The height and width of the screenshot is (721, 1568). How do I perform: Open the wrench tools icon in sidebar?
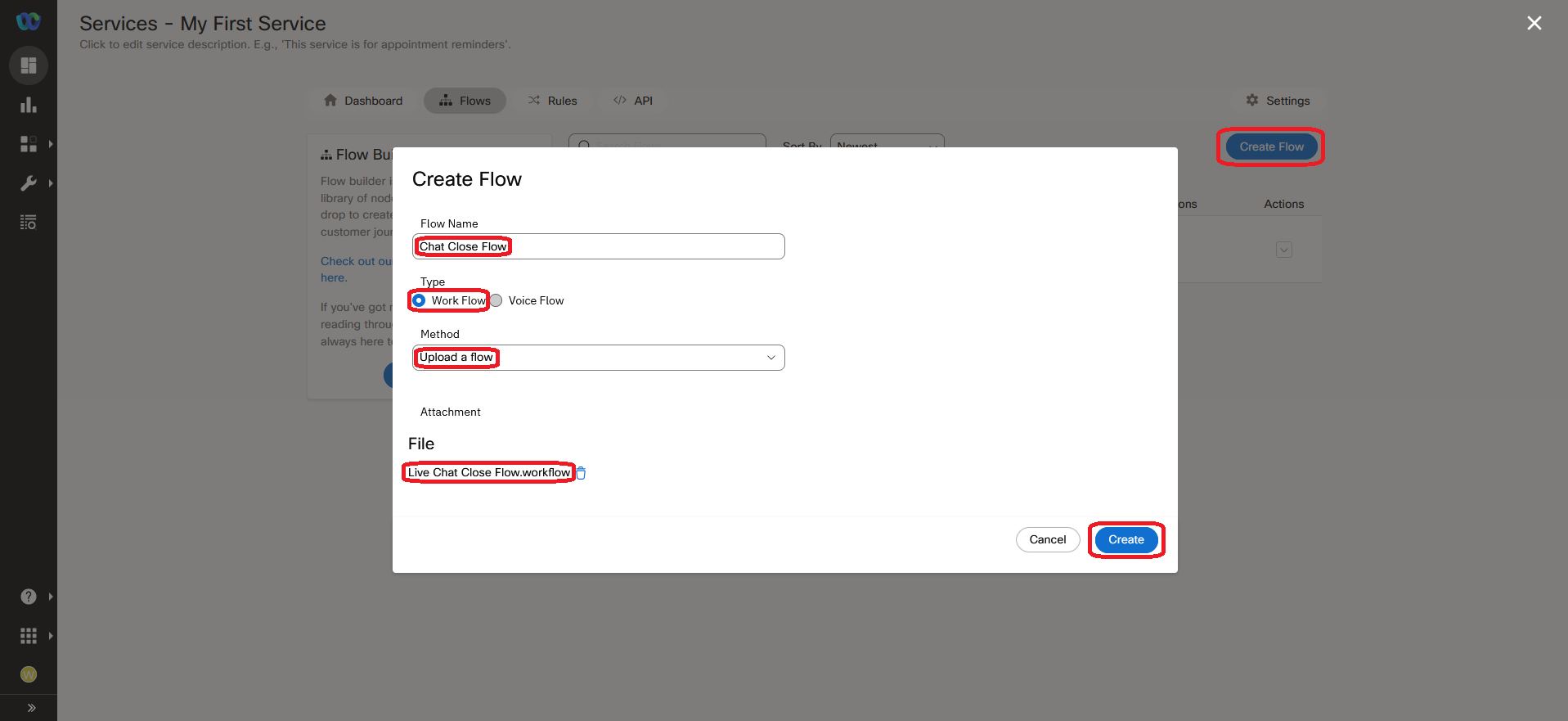pyautogui.click(x=29, y=183)
